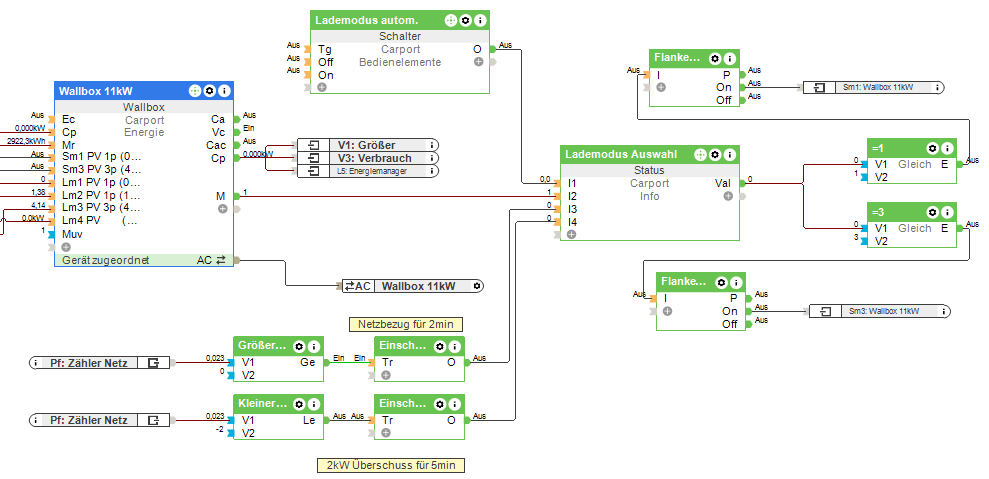Screen dimensions: 989x479
Task: Click gear on Wallbox 11kW AC connector
Action: click(477, 286)
